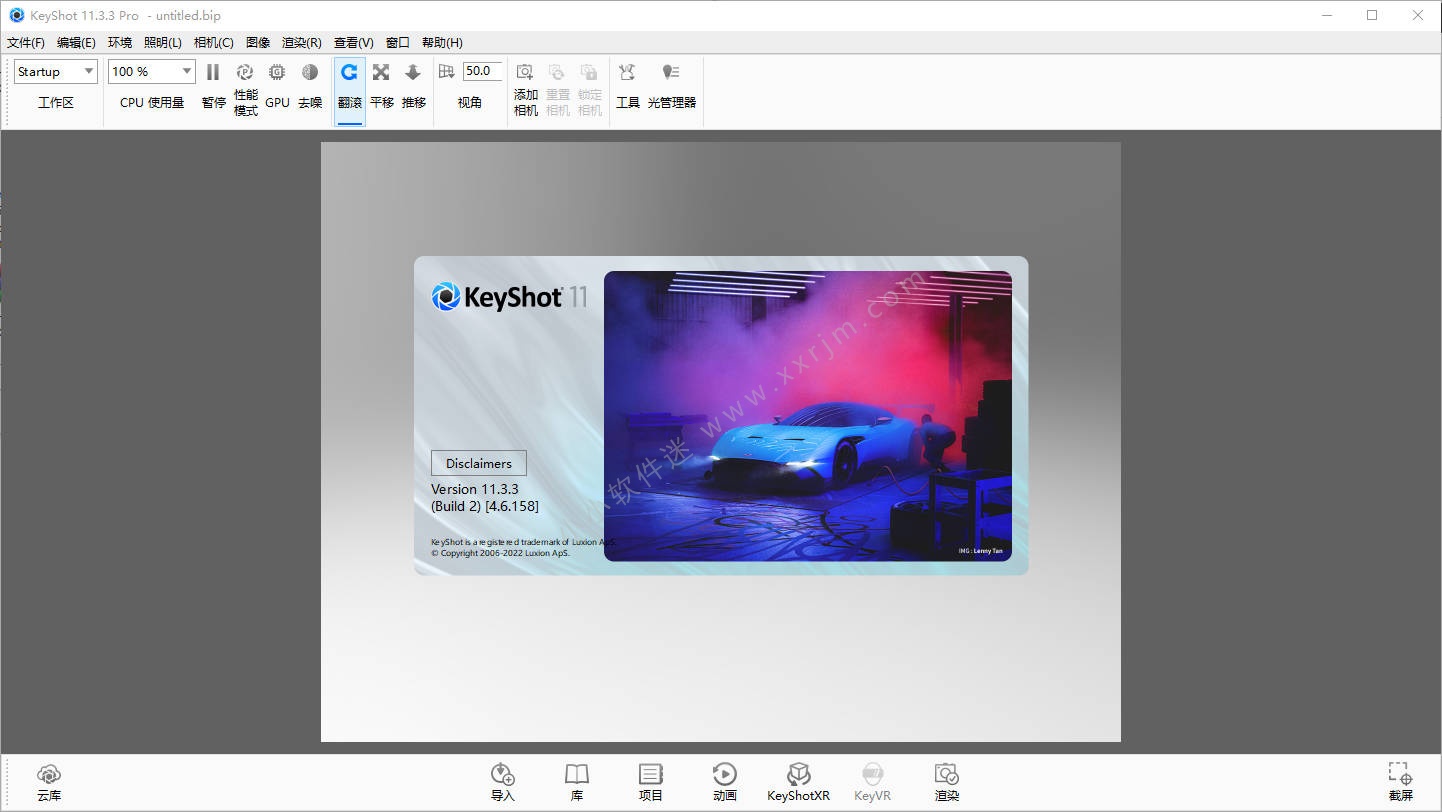The height and width of the screenshot is (812, 1442).
Task: Enable GPU rendering mode
Action: coord(277,85)
